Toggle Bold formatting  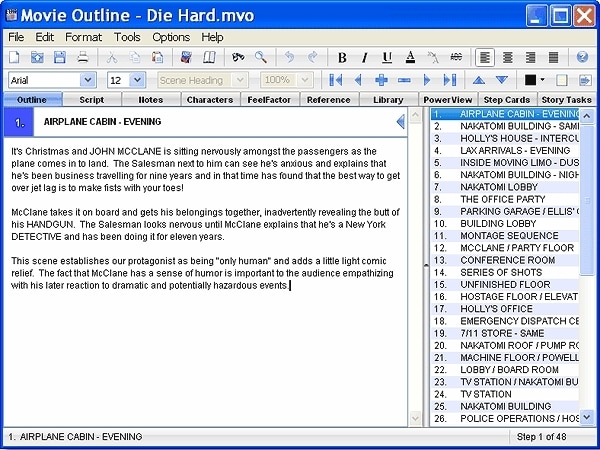point(342,58)
